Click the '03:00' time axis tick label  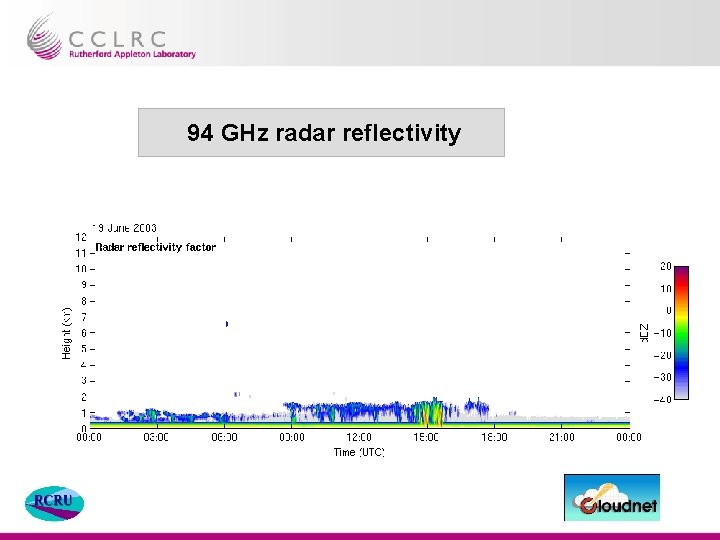(x=156, y=437)
